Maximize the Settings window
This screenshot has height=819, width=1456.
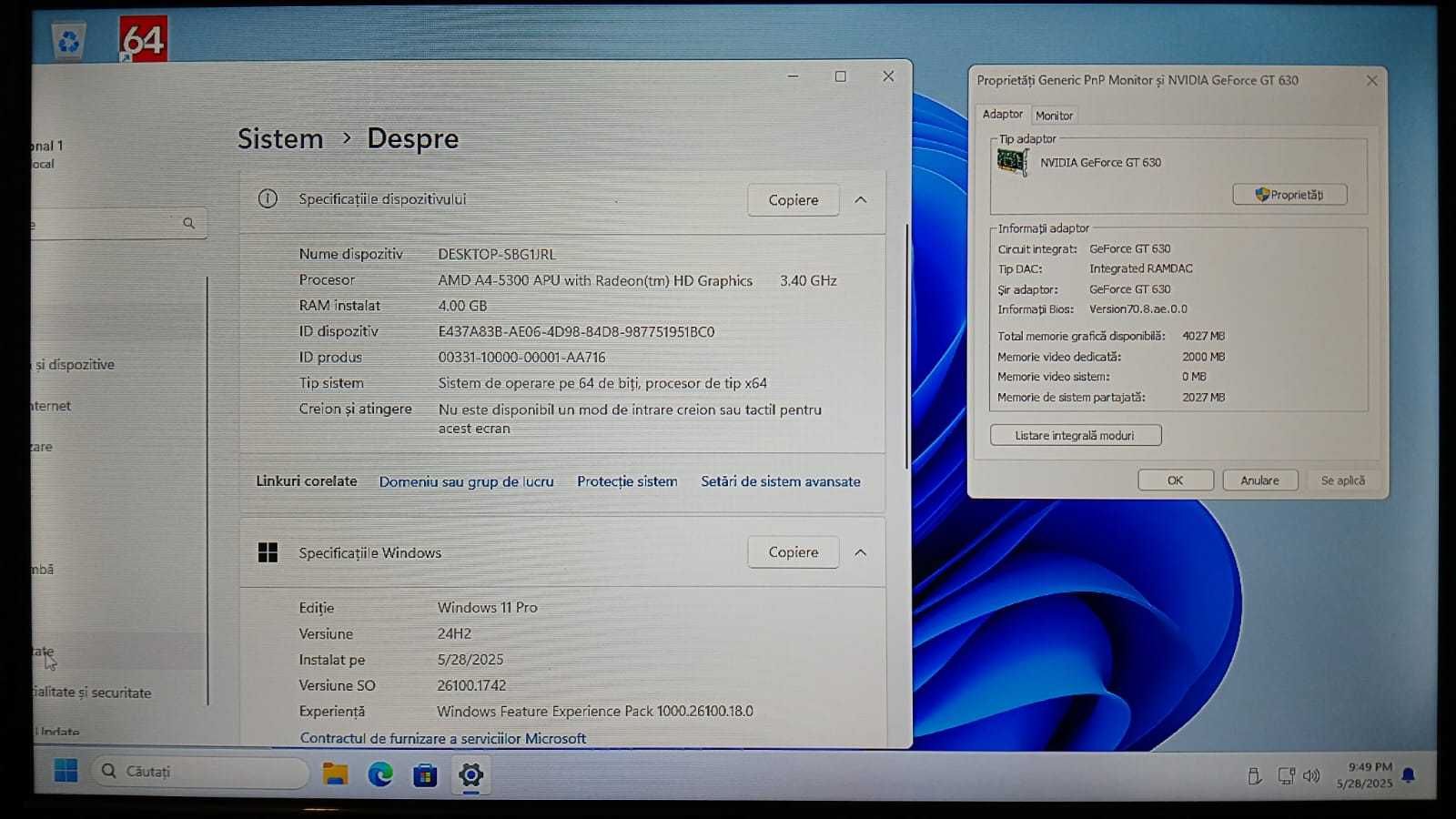pyautogui.click(x=841, y=76)
